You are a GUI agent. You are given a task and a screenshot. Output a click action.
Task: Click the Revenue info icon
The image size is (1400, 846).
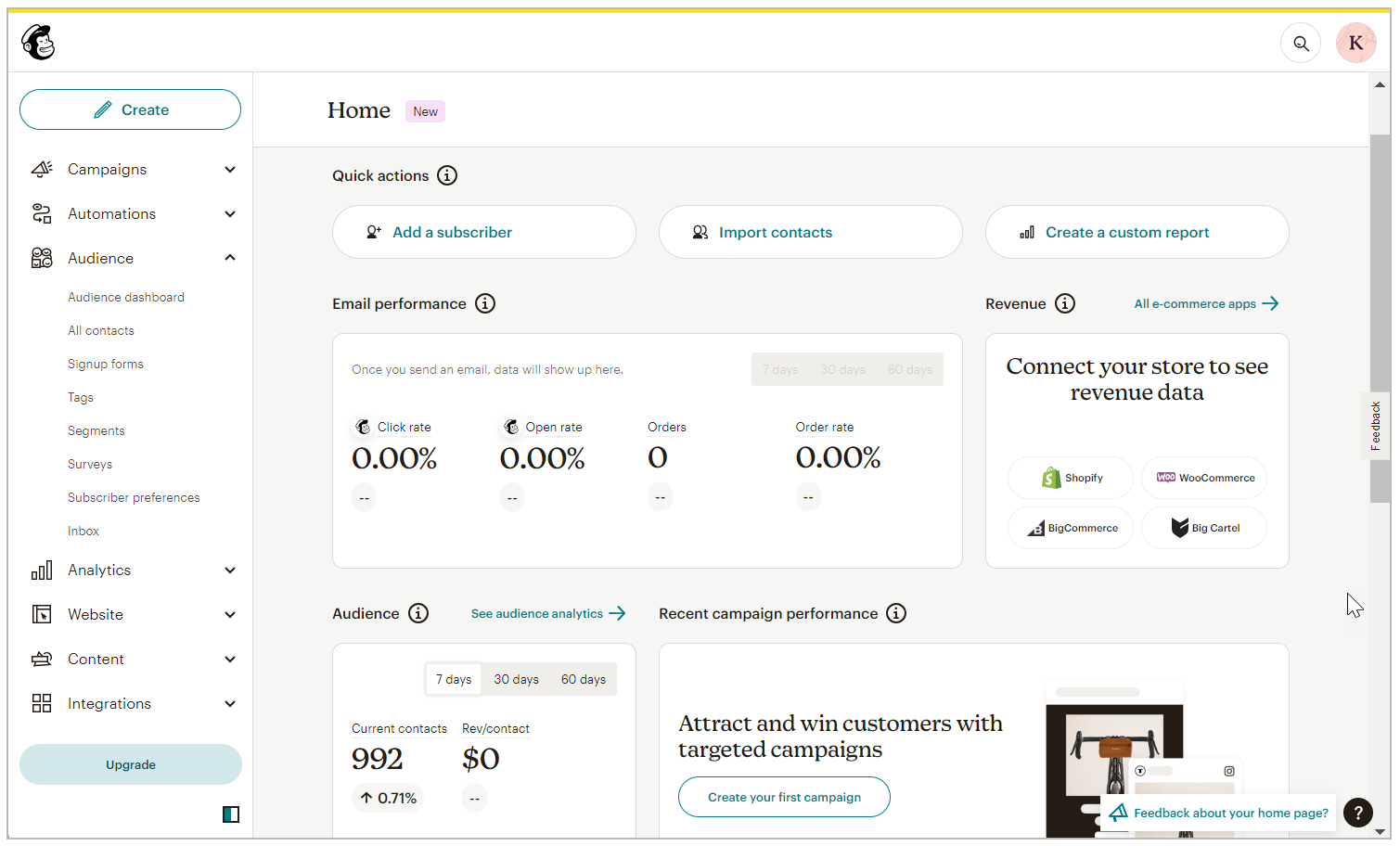pos(1064,302)
